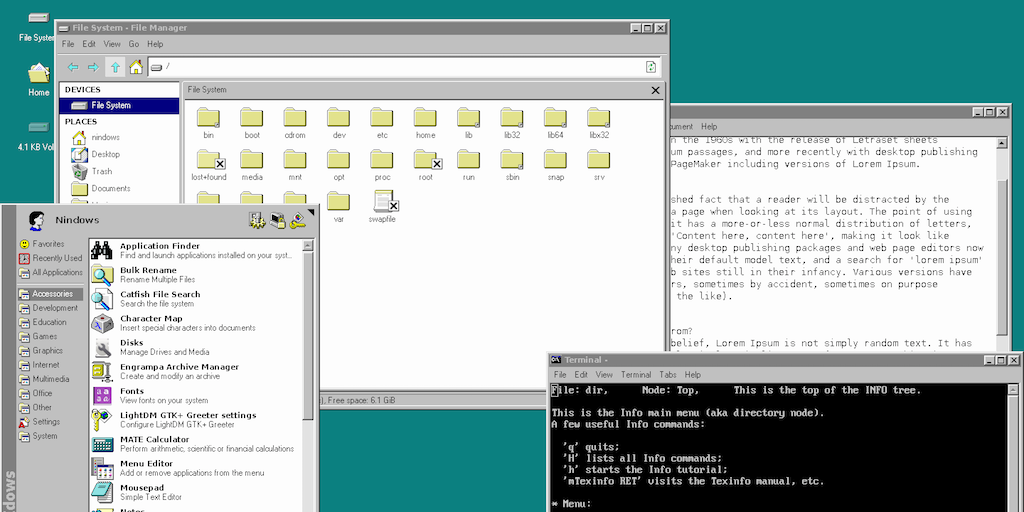Viewport: 1024px width, 512px height.
Task: Click the back arrow in File Manager toolbar
Action: pyautogui.click(x=73, y=67)
